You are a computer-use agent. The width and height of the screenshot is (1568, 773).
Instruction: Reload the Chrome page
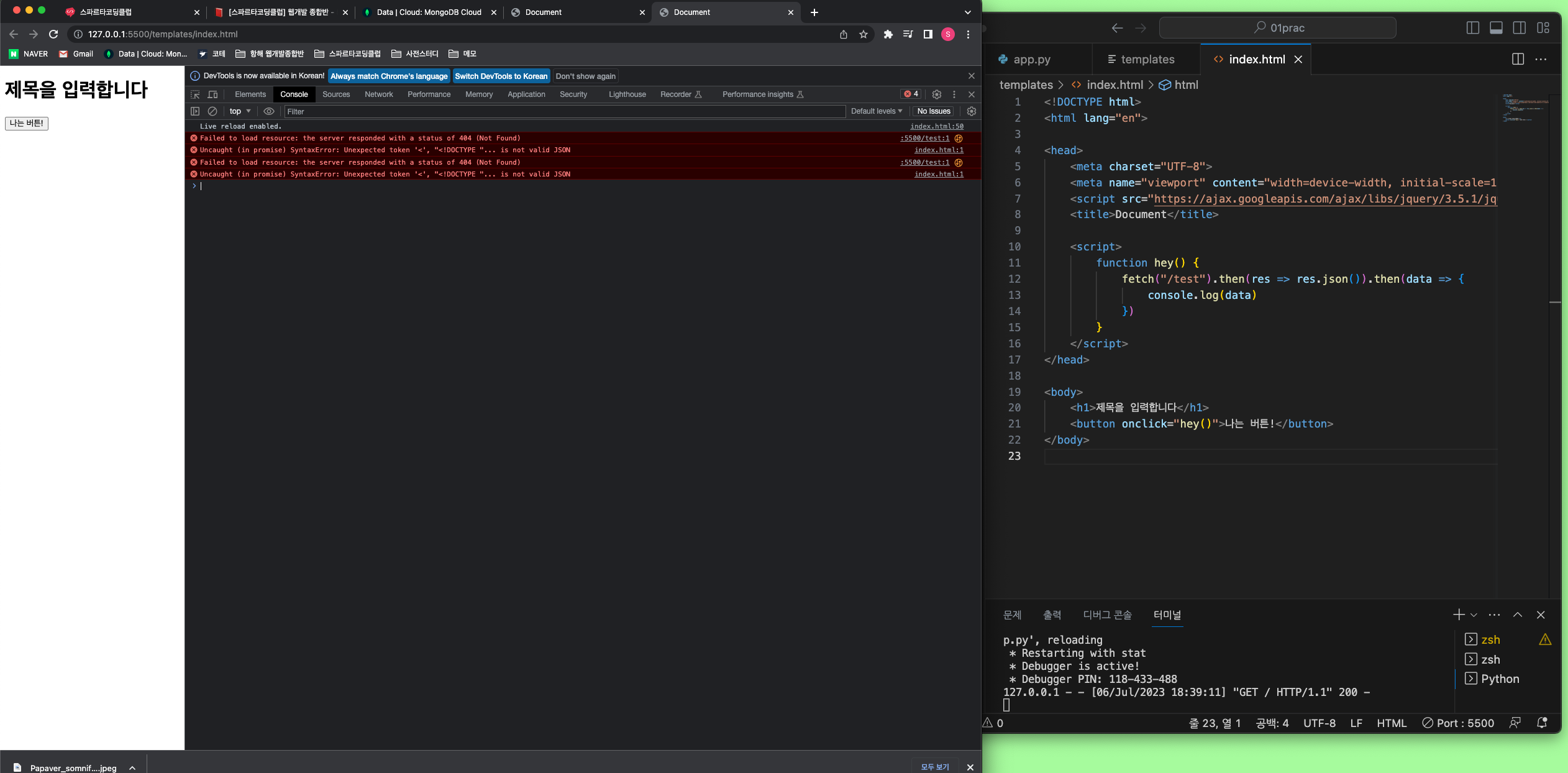click(x=53, y=34)
